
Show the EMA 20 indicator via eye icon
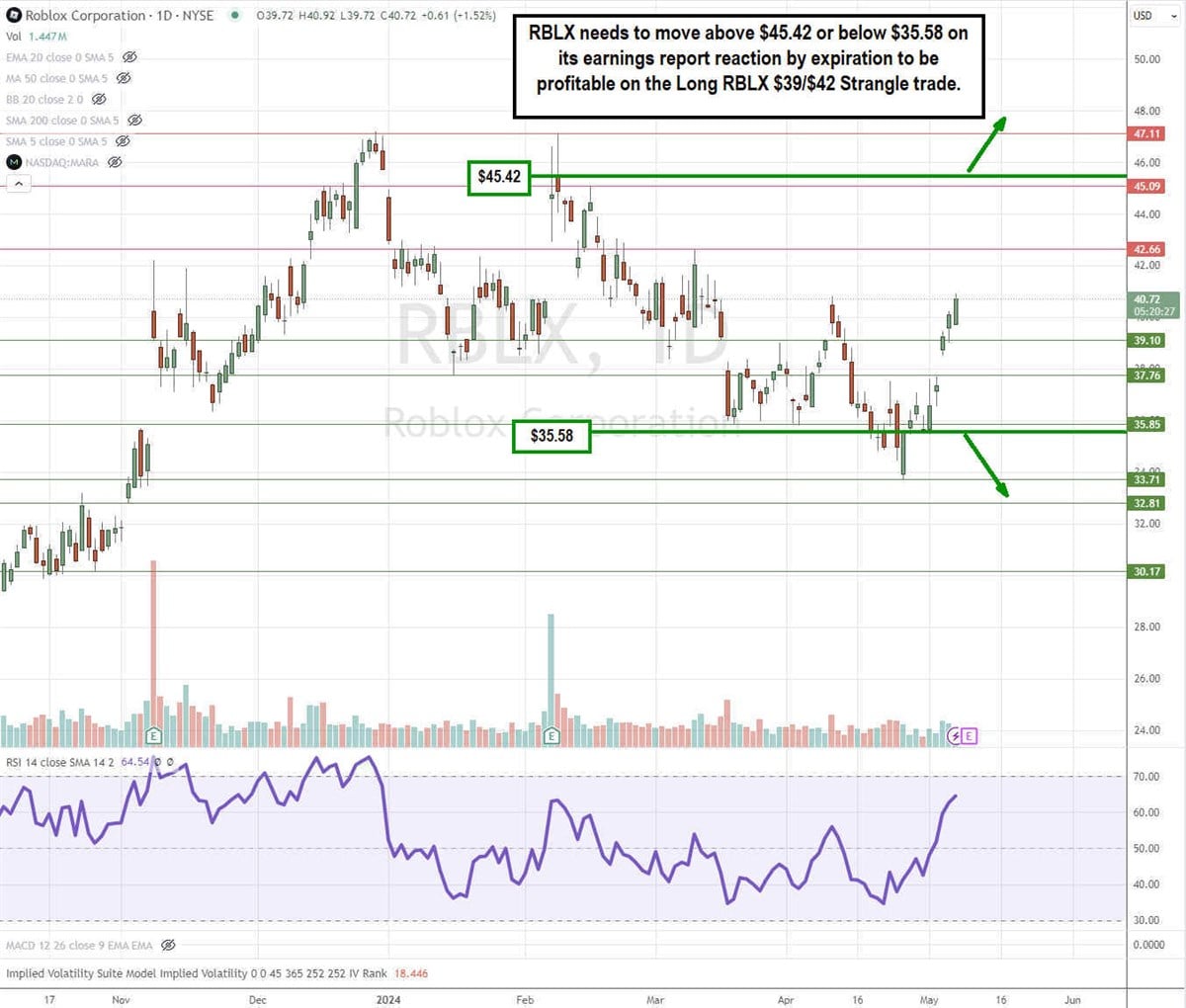(x=129, y=57)
